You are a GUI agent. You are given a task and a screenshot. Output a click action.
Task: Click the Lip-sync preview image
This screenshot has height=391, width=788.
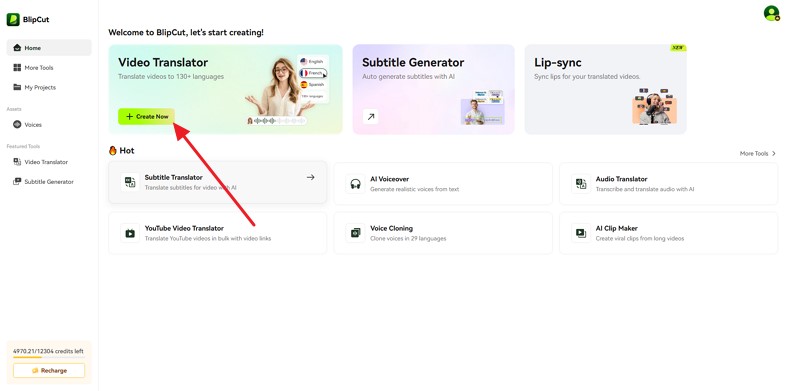(654, 106)
